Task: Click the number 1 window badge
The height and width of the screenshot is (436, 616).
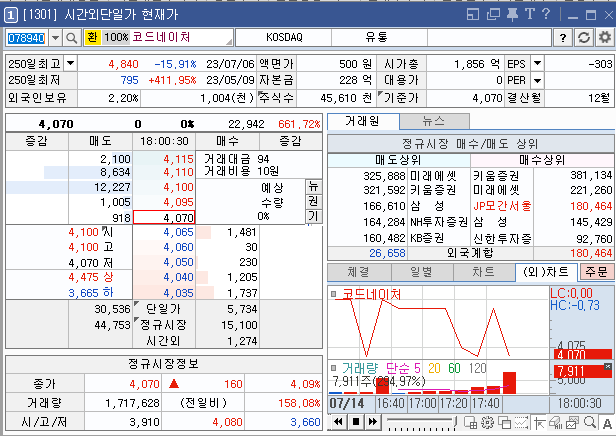Action: click(x=11, y=15)
